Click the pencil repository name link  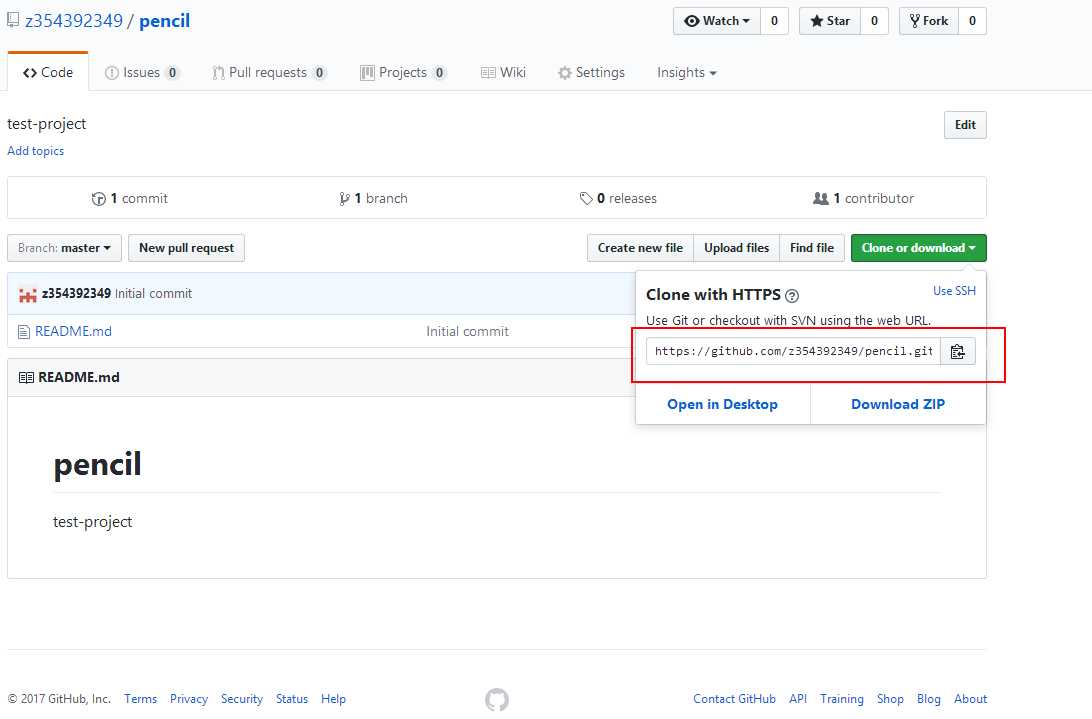tap(164, 21)
